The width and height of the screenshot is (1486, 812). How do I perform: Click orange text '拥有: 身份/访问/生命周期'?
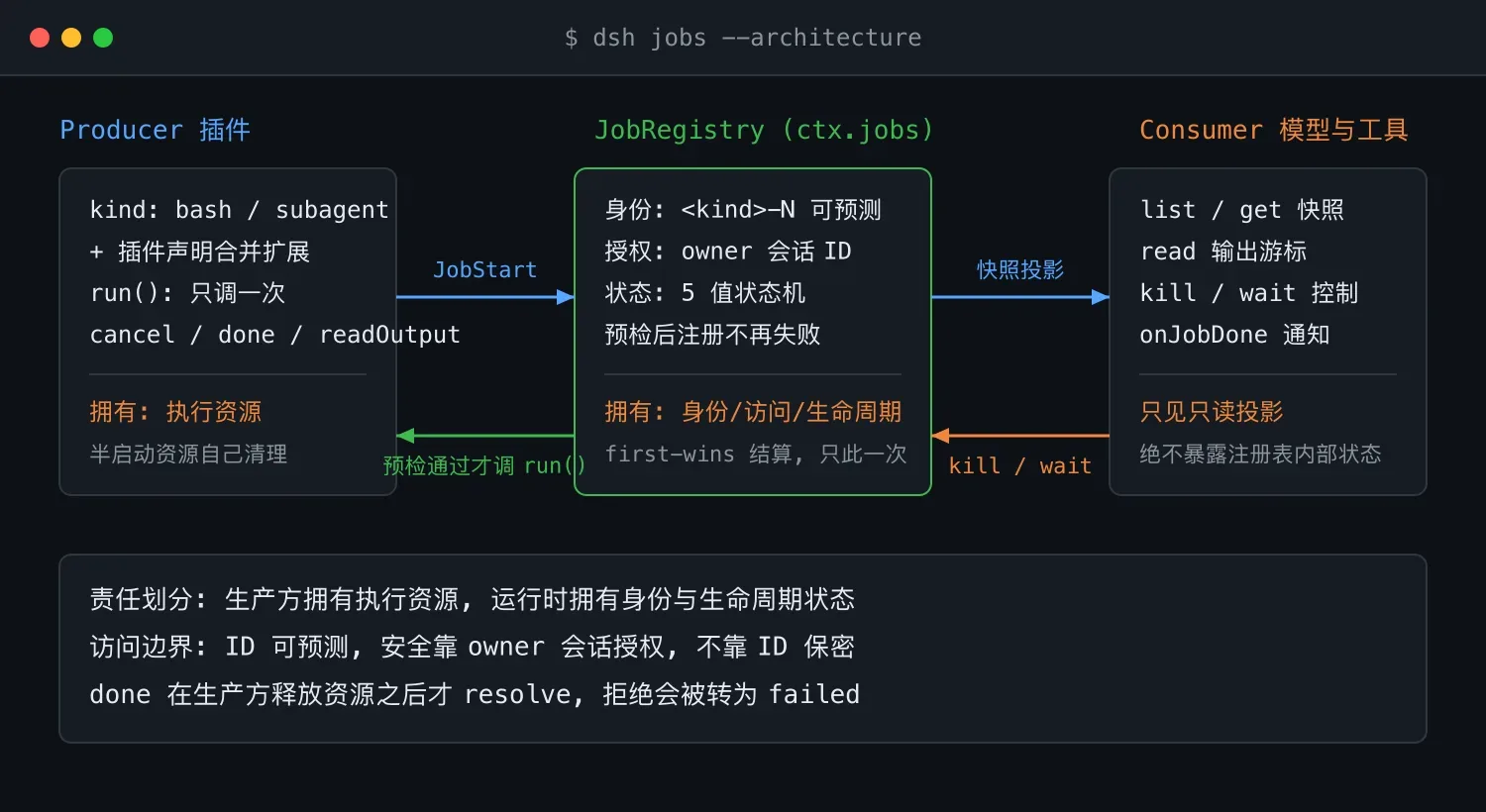[753, 412]
